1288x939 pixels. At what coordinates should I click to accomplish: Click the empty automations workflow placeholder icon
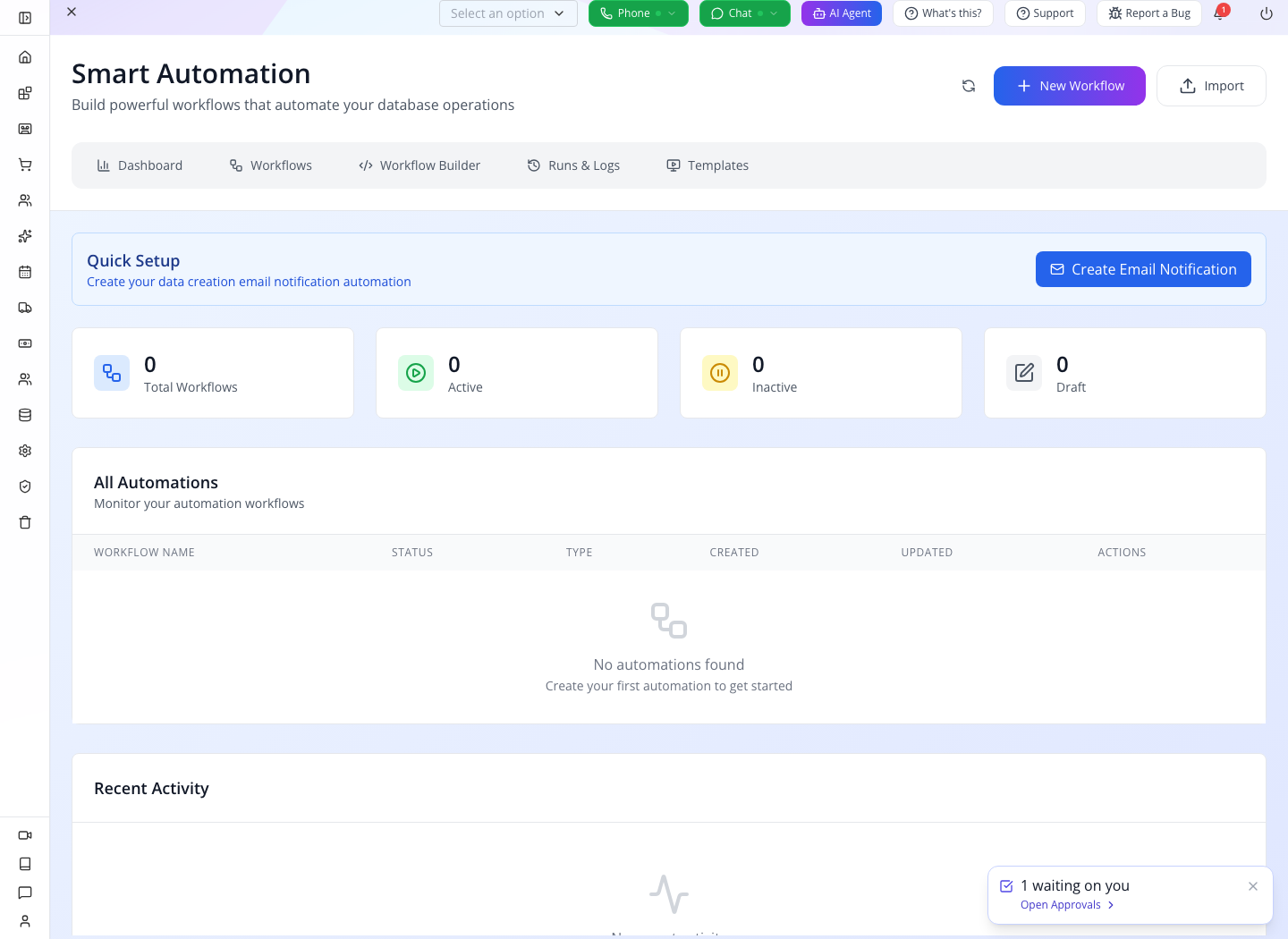pyautogui.click(x=669, y=621)
